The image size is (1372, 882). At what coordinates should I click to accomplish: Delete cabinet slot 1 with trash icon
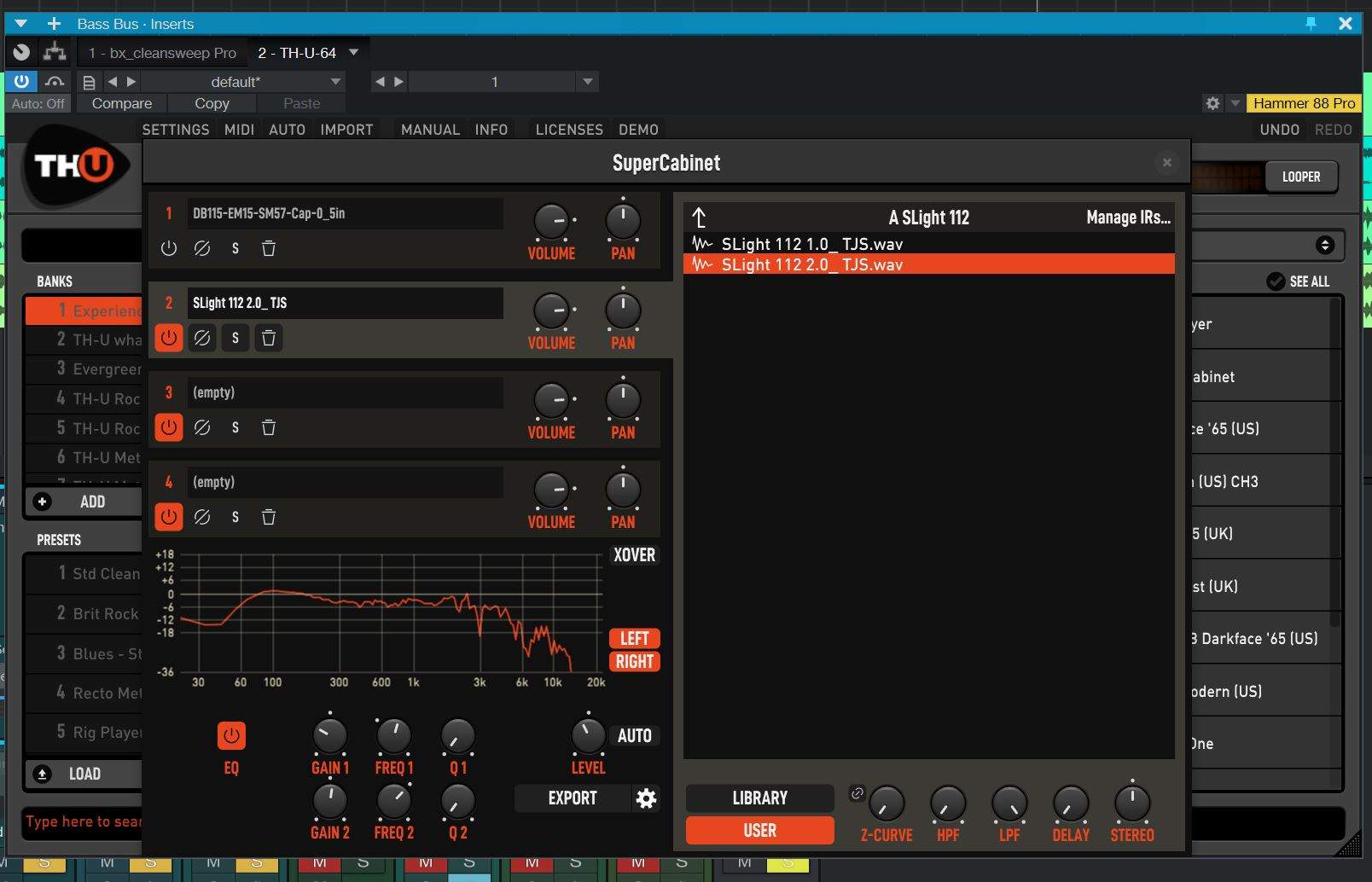(x=268, y=248)
